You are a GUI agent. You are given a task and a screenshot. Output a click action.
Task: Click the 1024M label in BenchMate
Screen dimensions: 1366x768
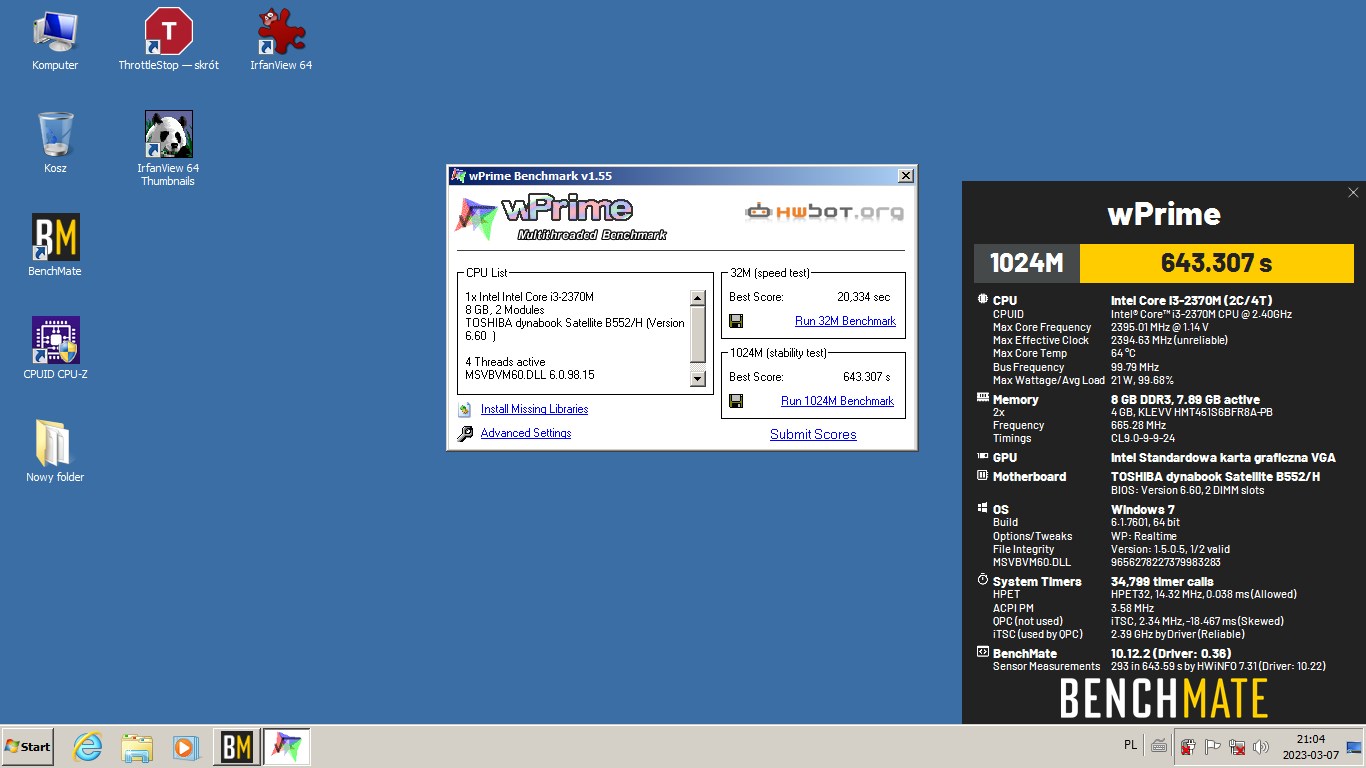point(1026,263)
